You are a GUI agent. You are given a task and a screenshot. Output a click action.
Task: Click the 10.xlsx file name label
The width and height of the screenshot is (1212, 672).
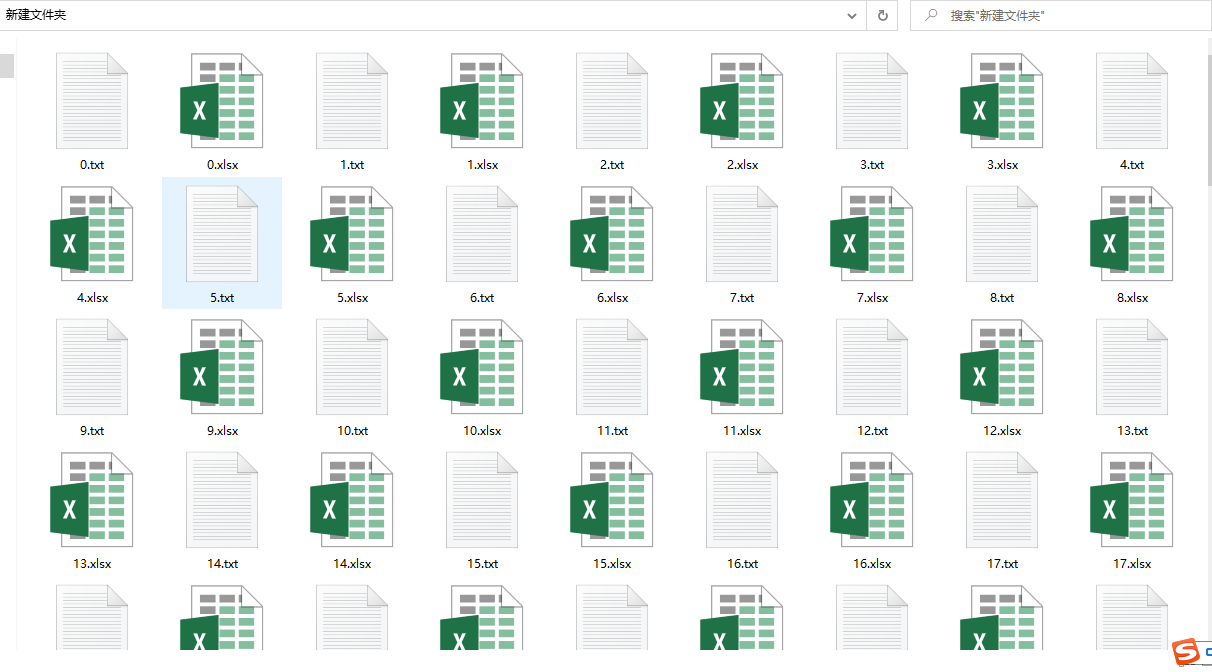click(482, 430)
